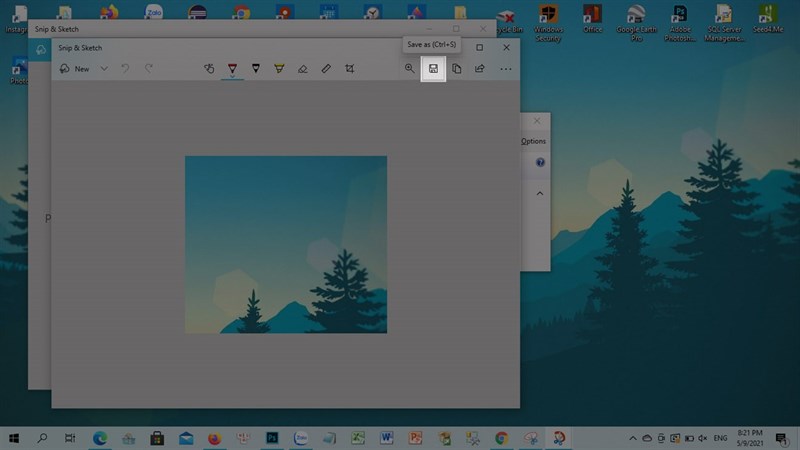Open the Windows Start menu
The height and width of the screenshot is (450, 800).
pyautogui.click(x=16, y=438)
